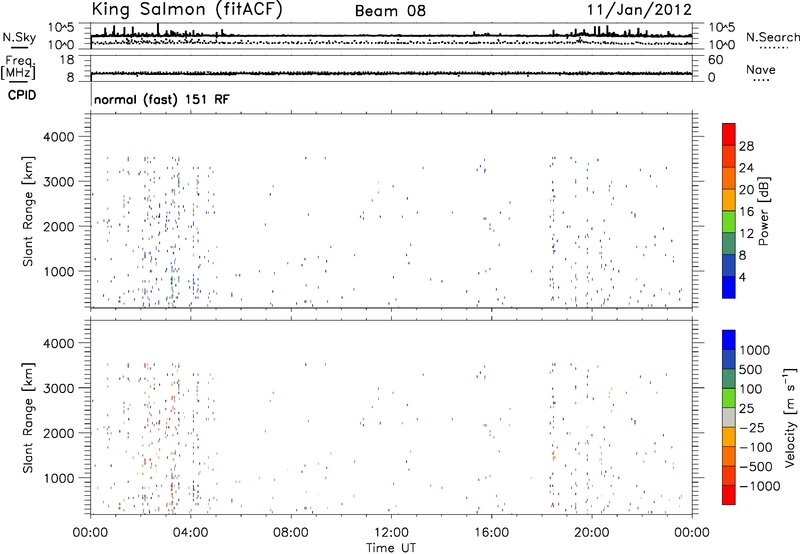Select the 1000 tick in the velocity panel

[59, 478]
